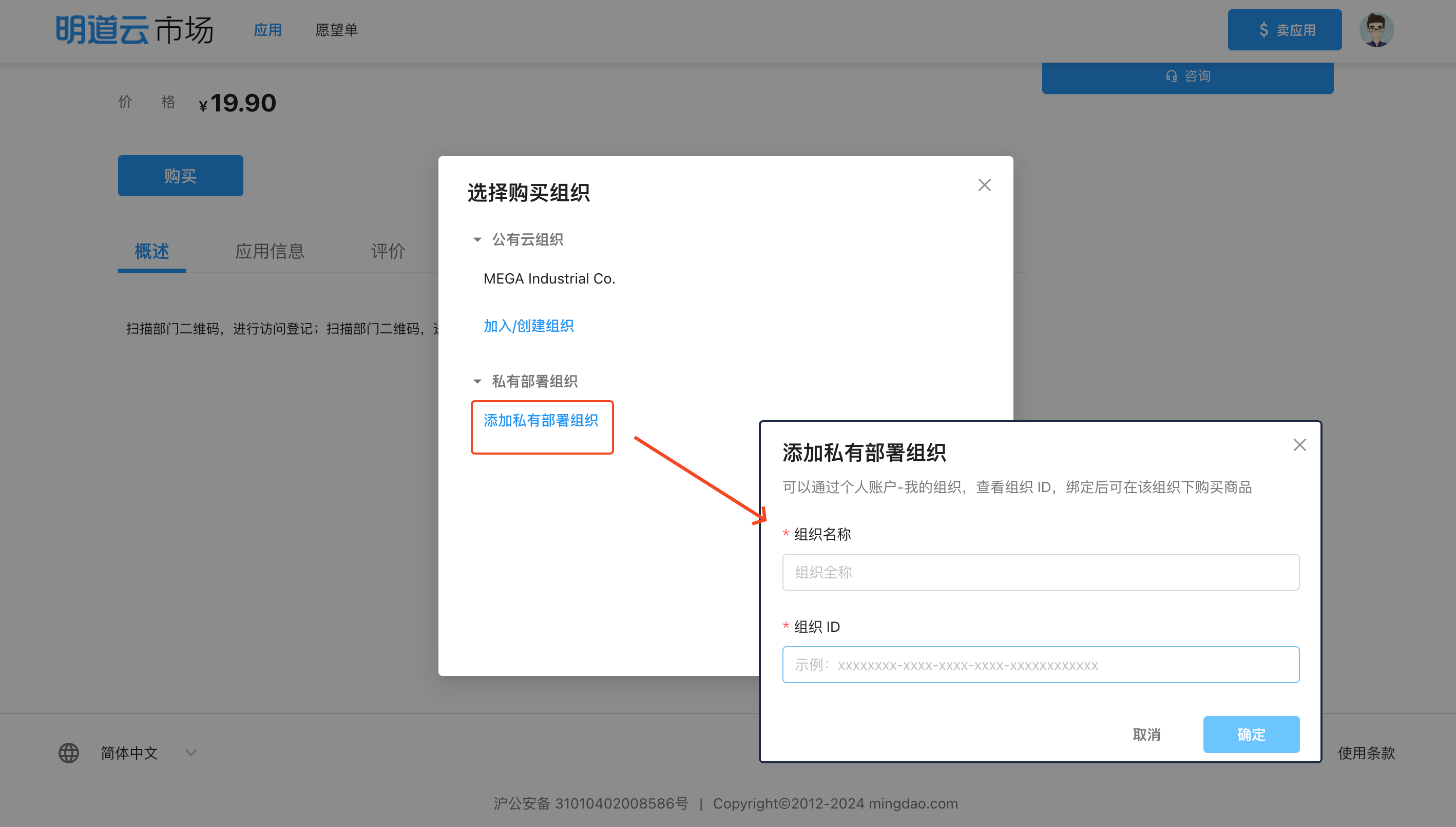Close the 选择购买组织 dialog
The width and height of the screenshot is (1456, 827).
[984, 185]
